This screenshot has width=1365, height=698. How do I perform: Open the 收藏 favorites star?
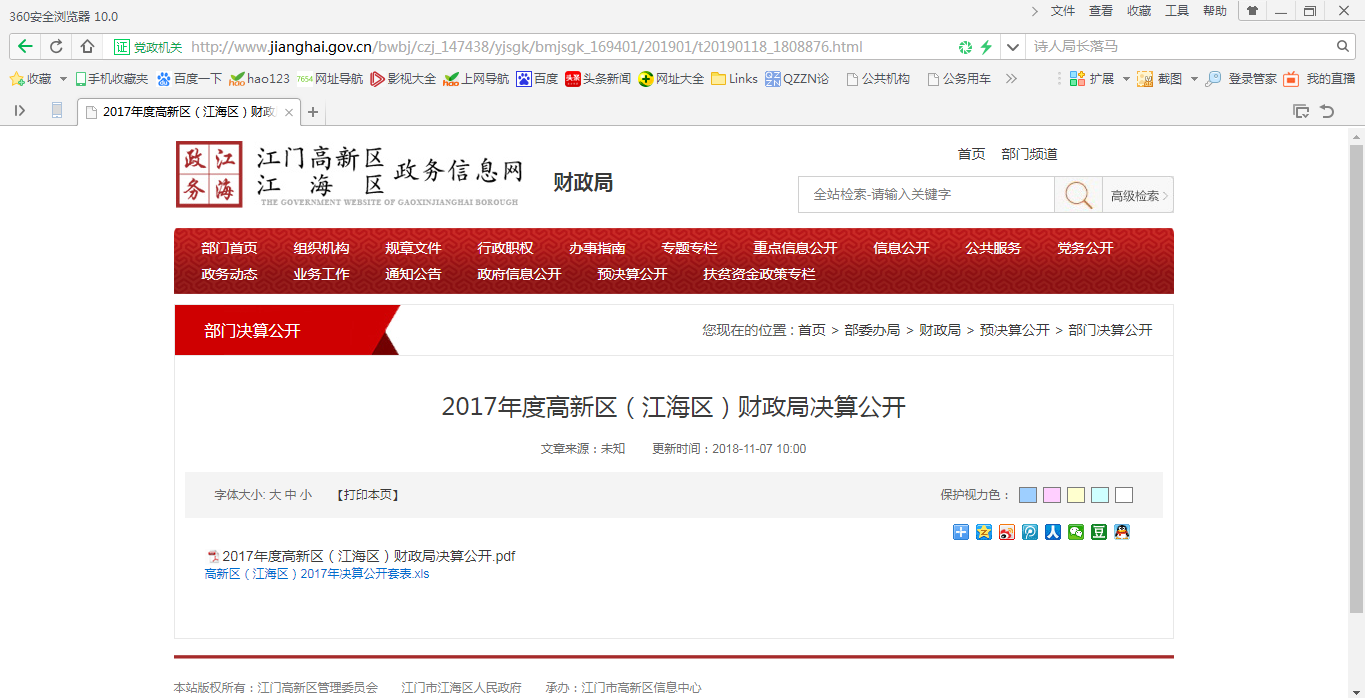[30, 78]
